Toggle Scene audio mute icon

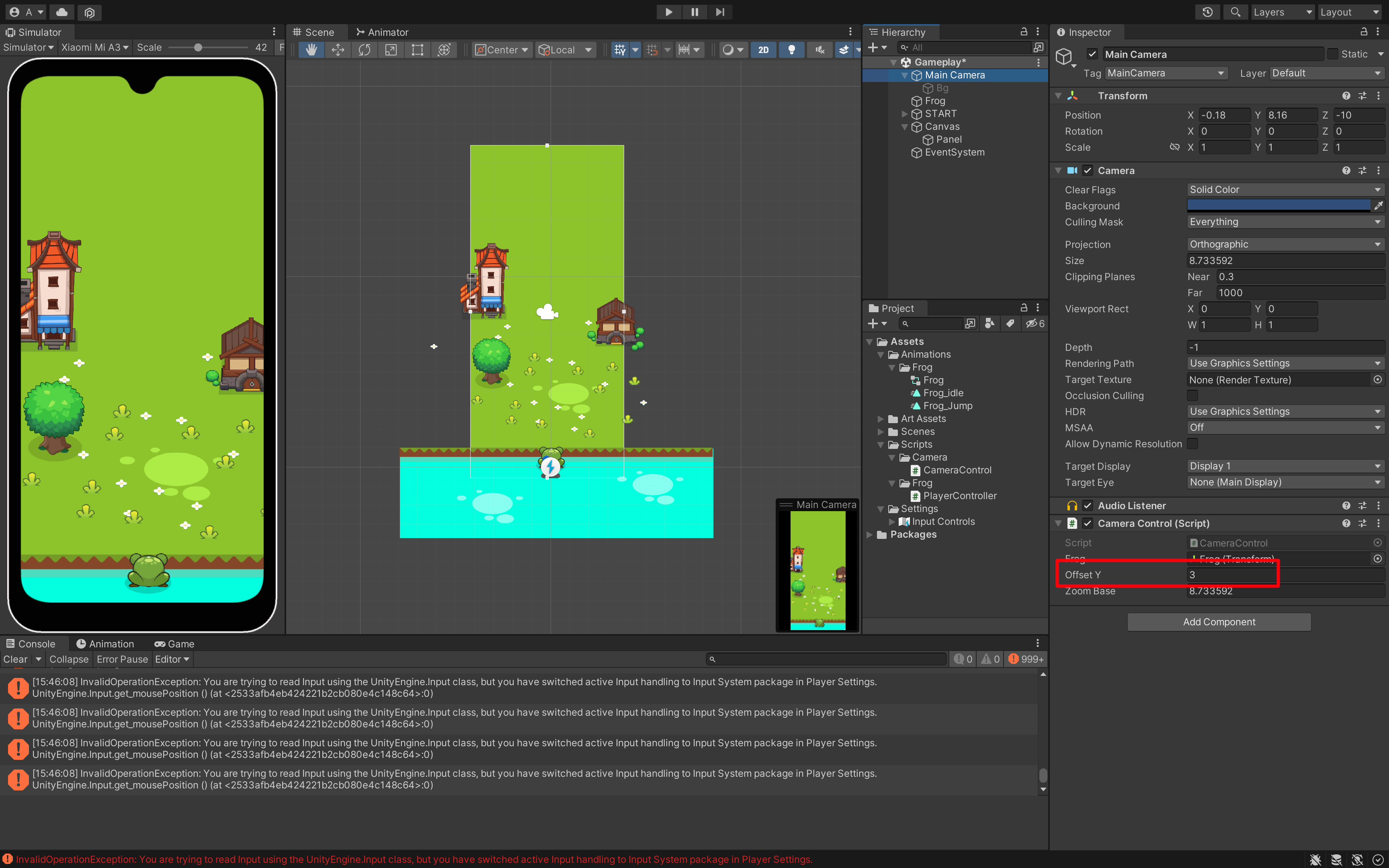(819, 50)
